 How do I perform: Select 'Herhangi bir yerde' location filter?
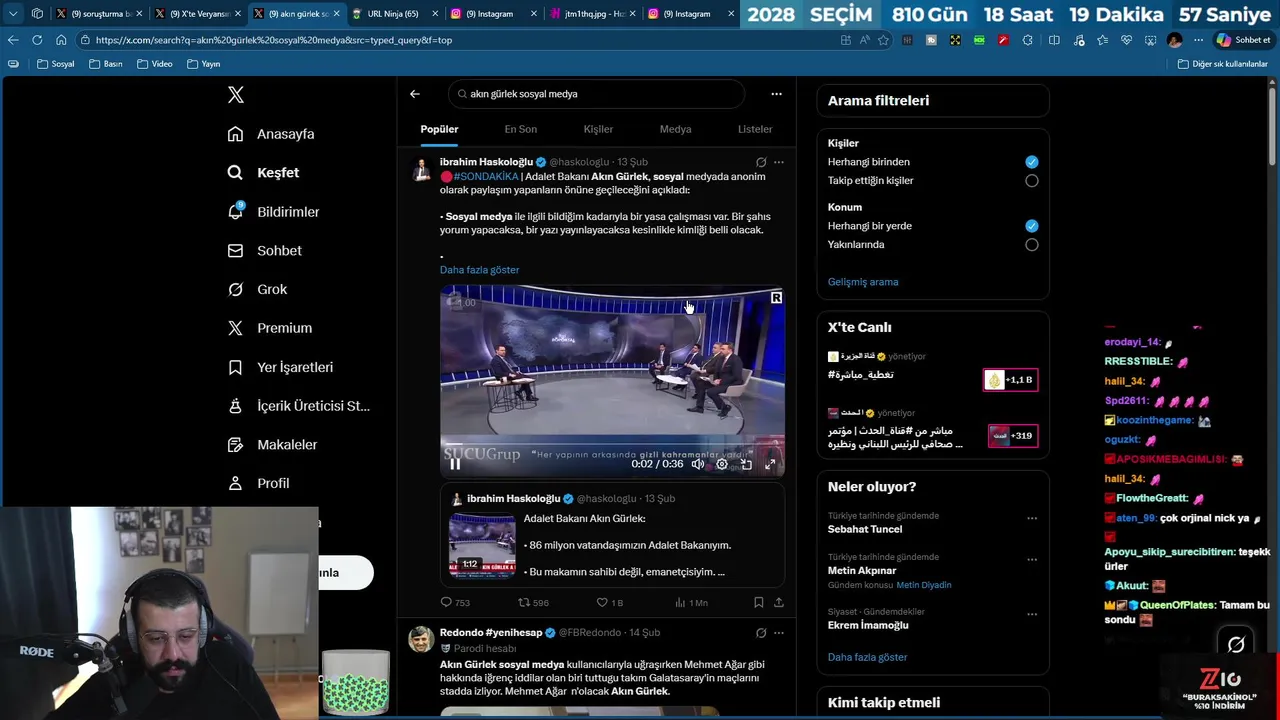1032,226
